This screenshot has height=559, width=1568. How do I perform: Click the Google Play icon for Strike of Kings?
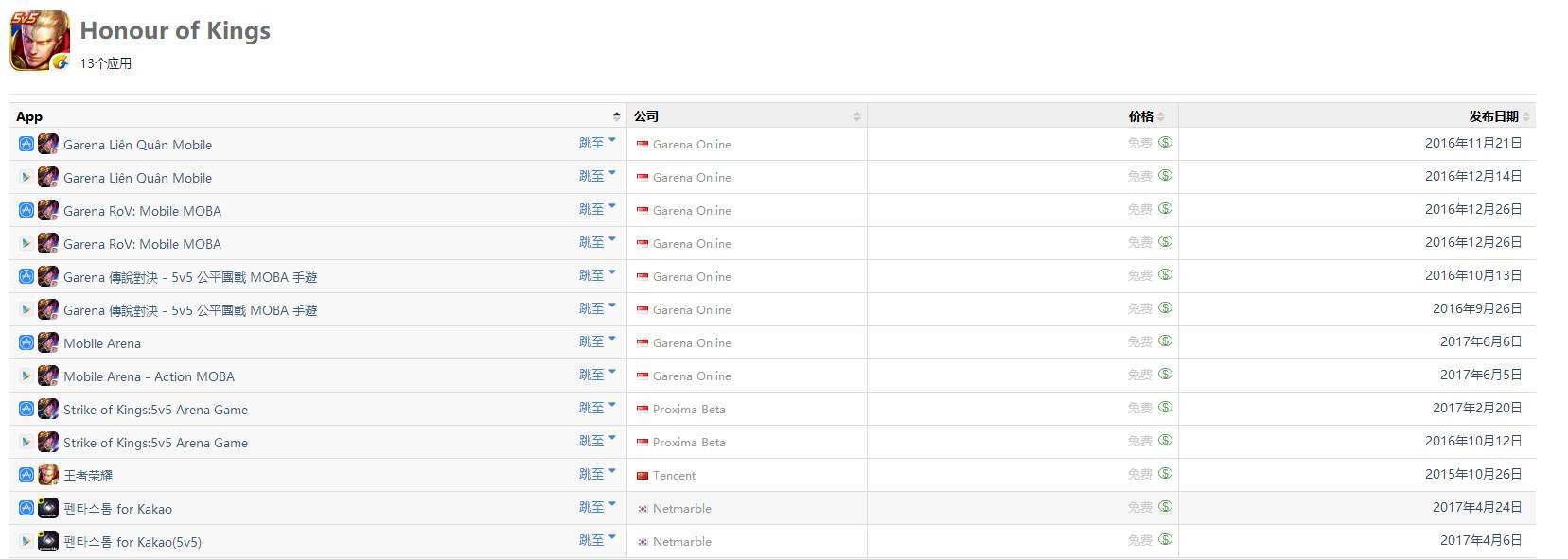[26, 442]
